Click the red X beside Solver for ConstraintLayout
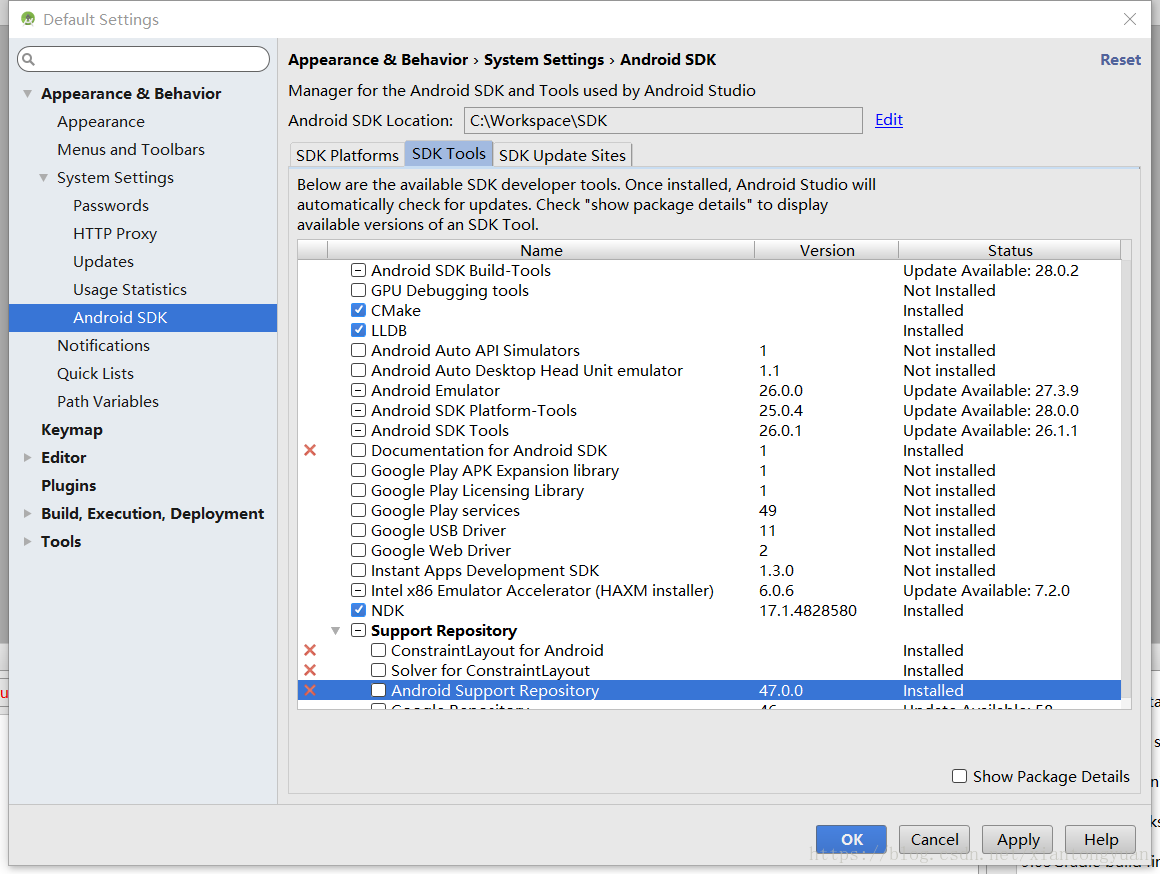The height and width of the screenshot is (874, 1160). [310, 670]
